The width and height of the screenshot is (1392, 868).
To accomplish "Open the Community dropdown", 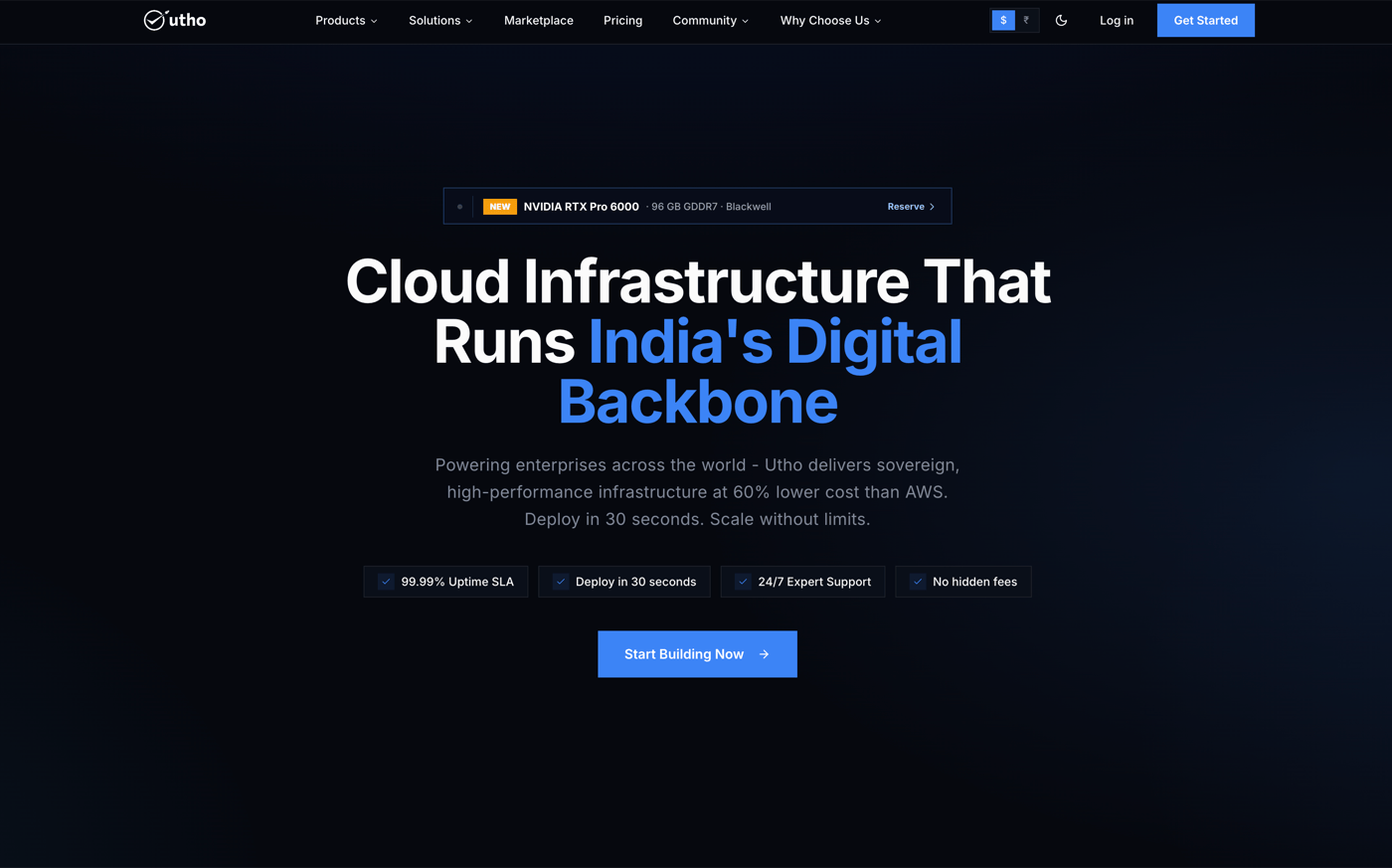I will click(x=710, y=20).
